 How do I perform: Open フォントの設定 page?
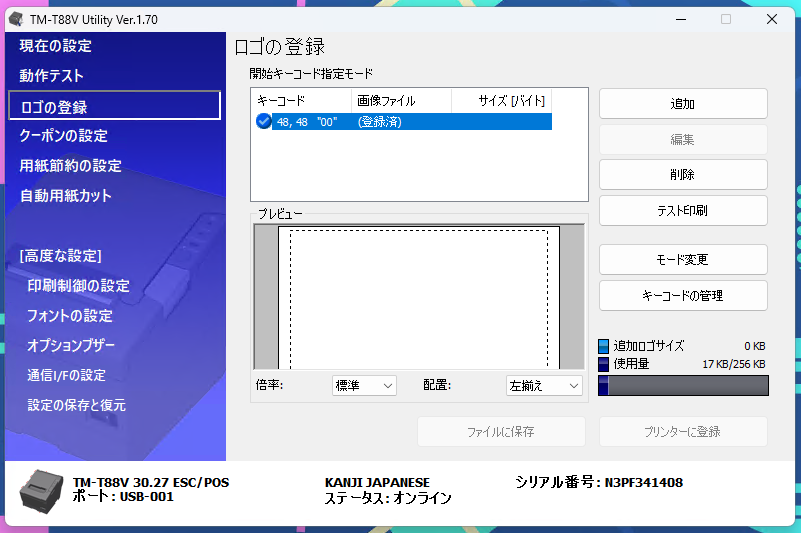point(69,316)
